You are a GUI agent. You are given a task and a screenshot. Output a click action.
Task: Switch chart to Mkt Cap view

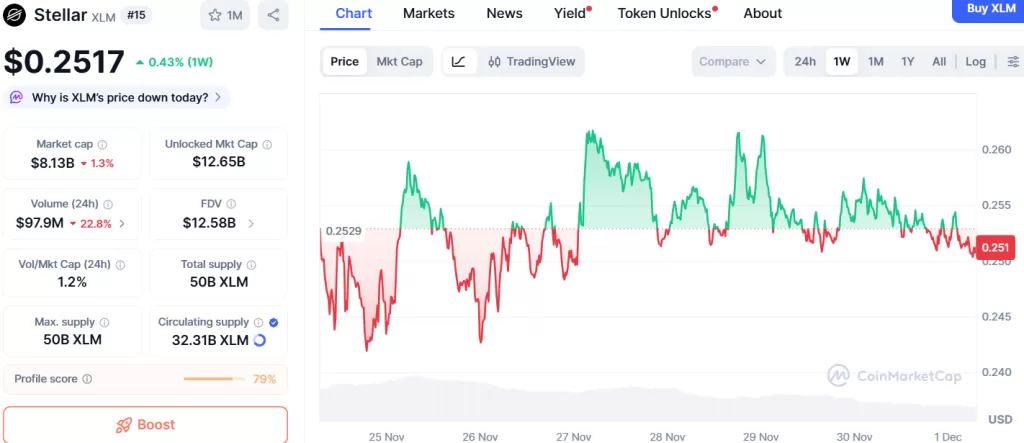399,62
